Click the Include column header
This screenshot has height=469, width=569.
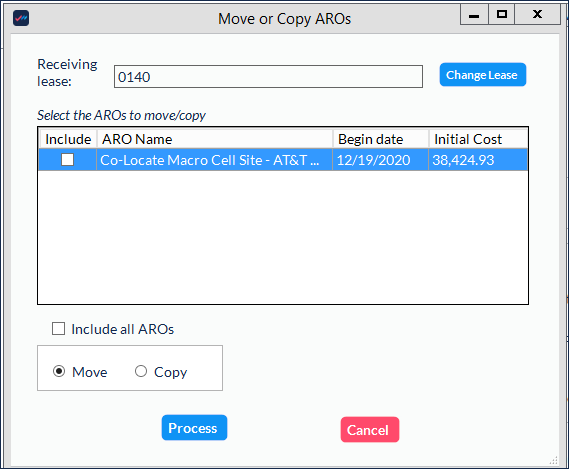(68, 139)
